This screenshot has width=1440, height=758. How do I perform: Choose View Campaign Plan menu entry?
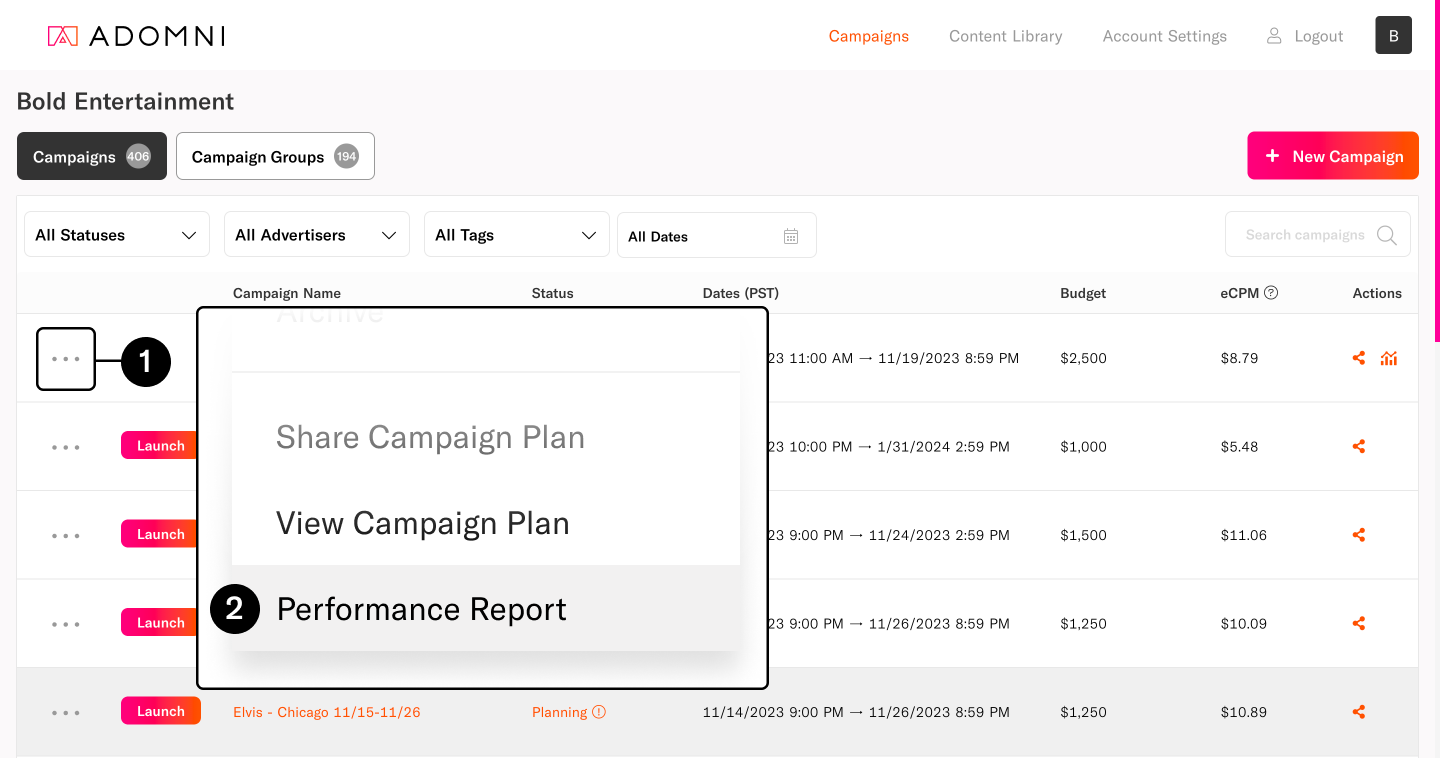[422, 523]
